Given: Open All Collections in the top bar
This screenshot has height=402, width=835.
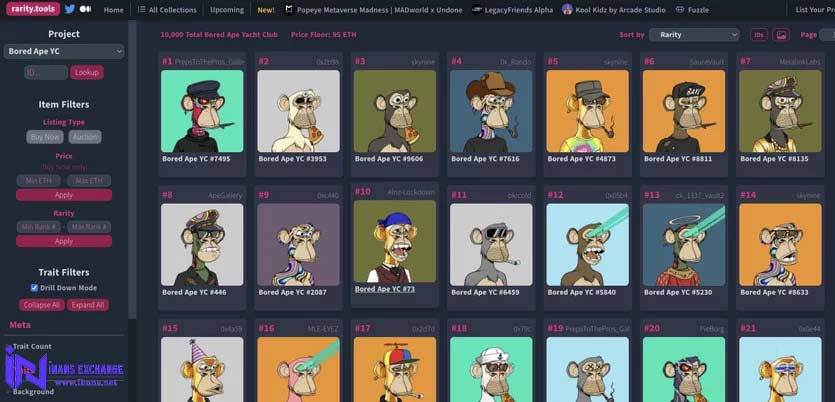Looking at the screenshot, I should 173,10.
